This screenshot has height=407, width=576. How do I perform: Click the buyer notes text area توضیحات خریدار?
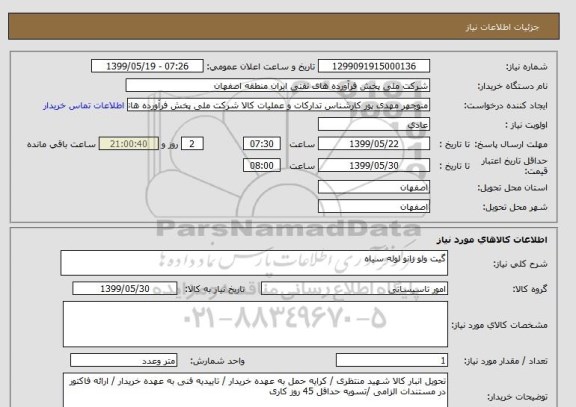click(x=255, y=390)
